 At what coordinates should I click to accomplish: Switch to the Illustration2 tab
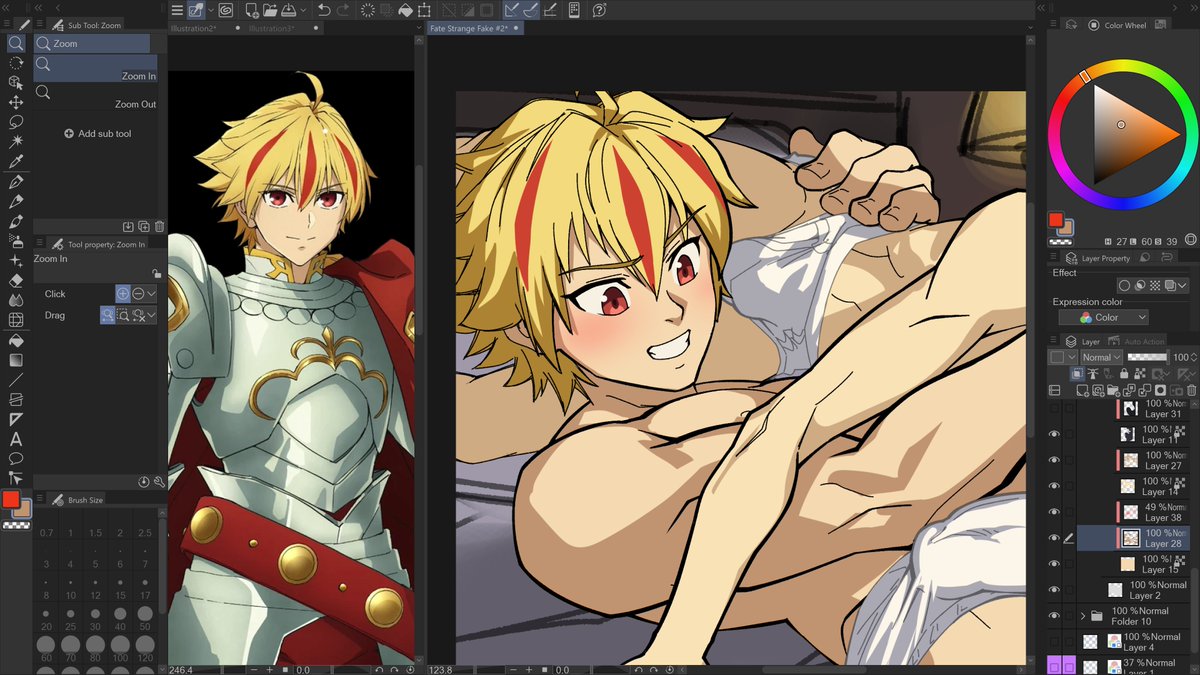pos(192,28)
